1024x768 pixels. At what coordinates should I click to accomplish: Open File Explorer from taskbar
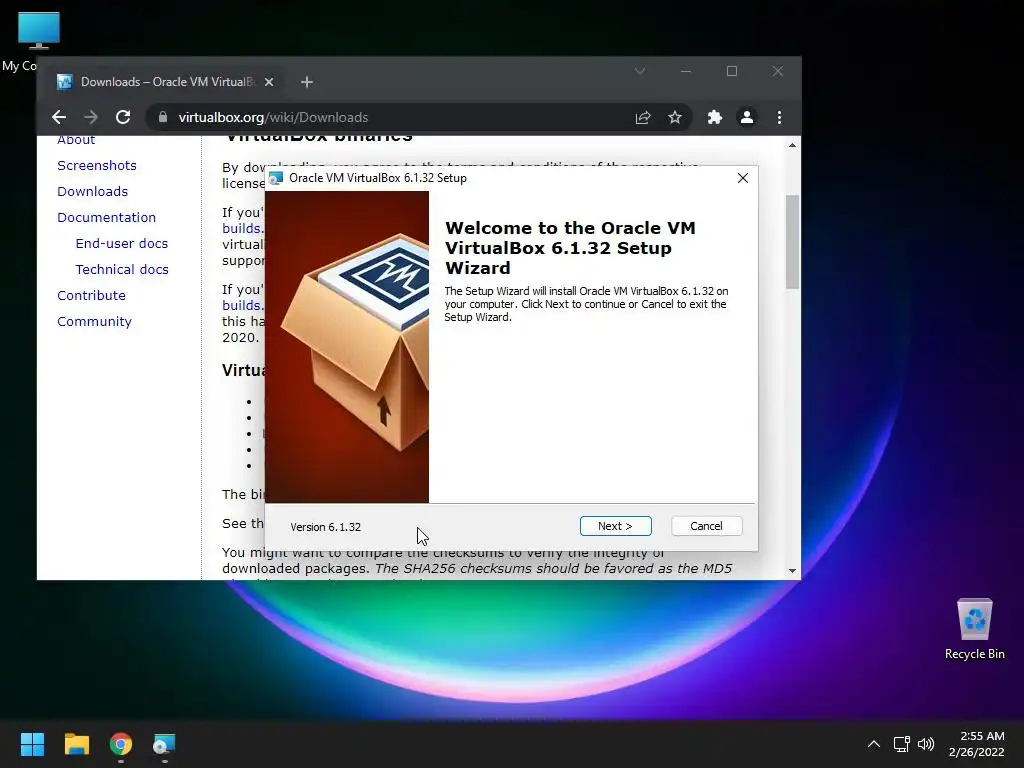point(76,744)
